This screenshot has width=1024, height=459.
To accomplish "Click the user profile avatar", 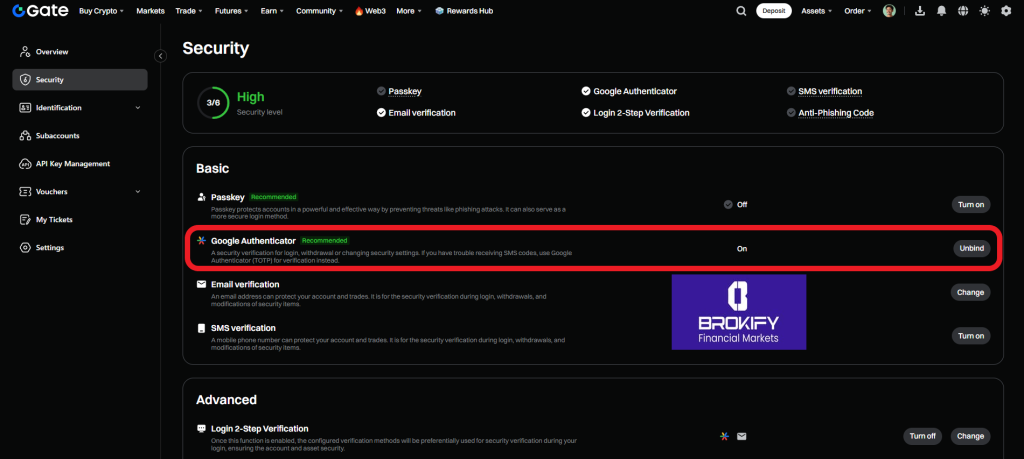I will click(x=889, y=11).
